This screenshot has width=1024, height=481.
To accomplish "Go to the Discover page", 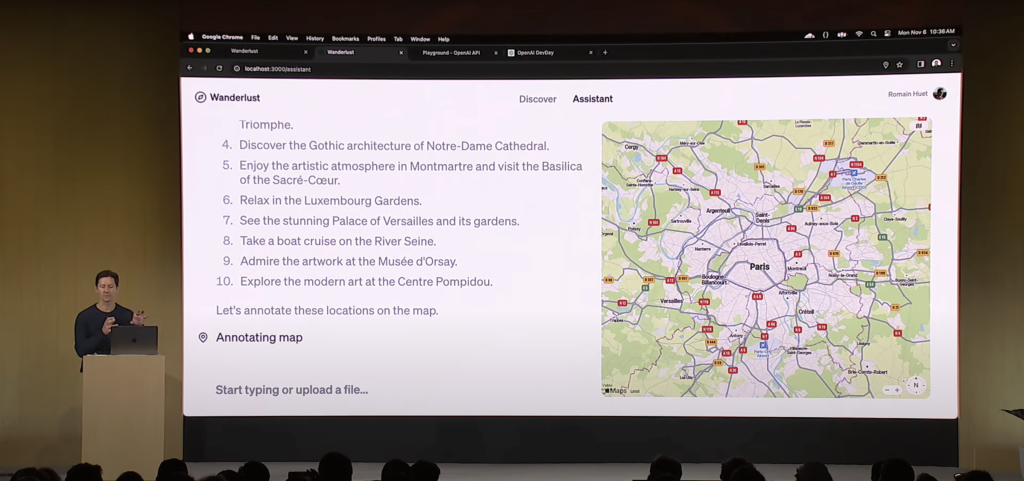I will 537,99.
